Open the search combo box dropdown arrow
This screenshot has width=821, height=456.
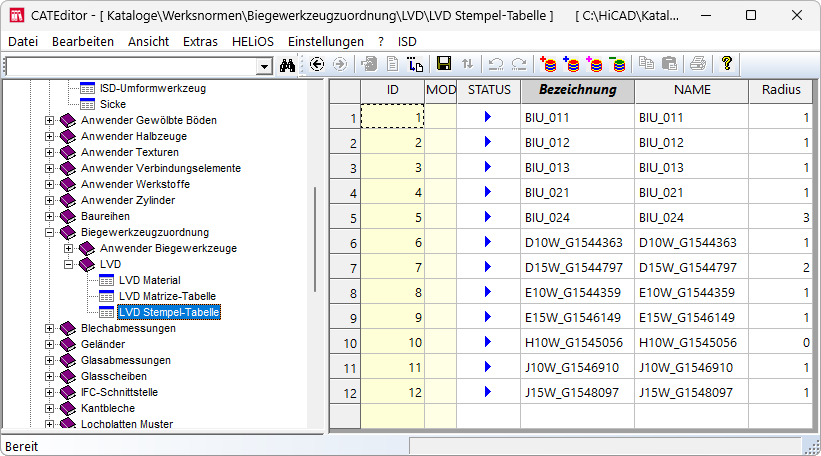264,66
